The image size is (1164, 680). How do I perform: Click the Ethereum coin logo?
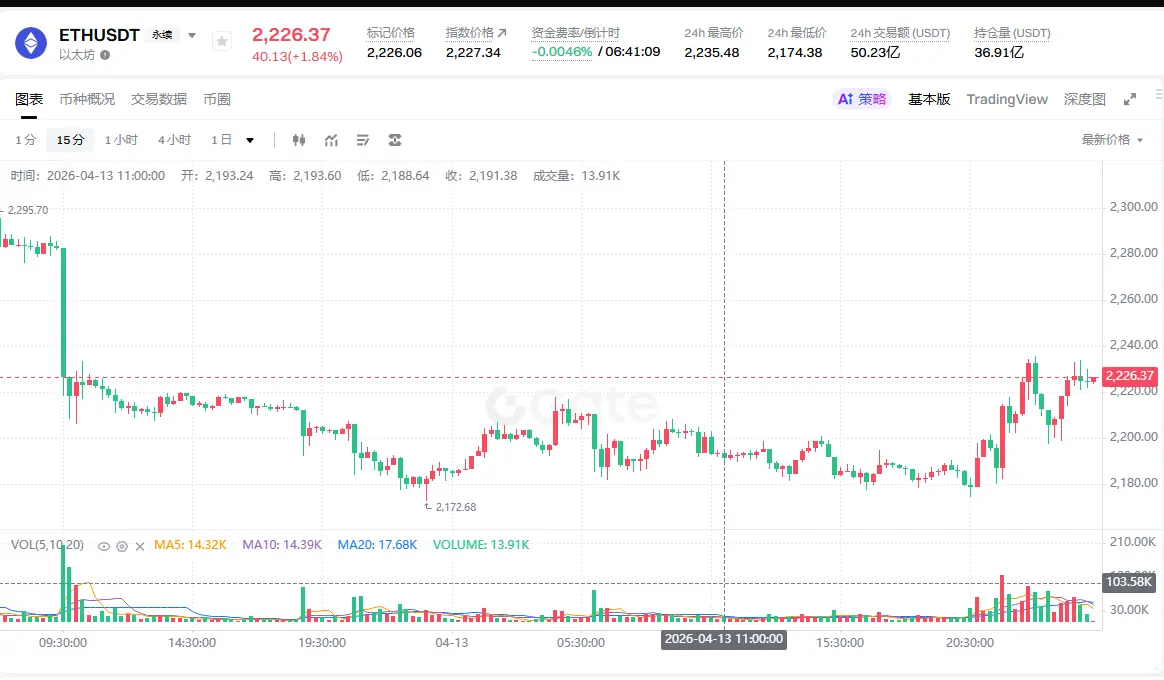[x=30, y=43]
